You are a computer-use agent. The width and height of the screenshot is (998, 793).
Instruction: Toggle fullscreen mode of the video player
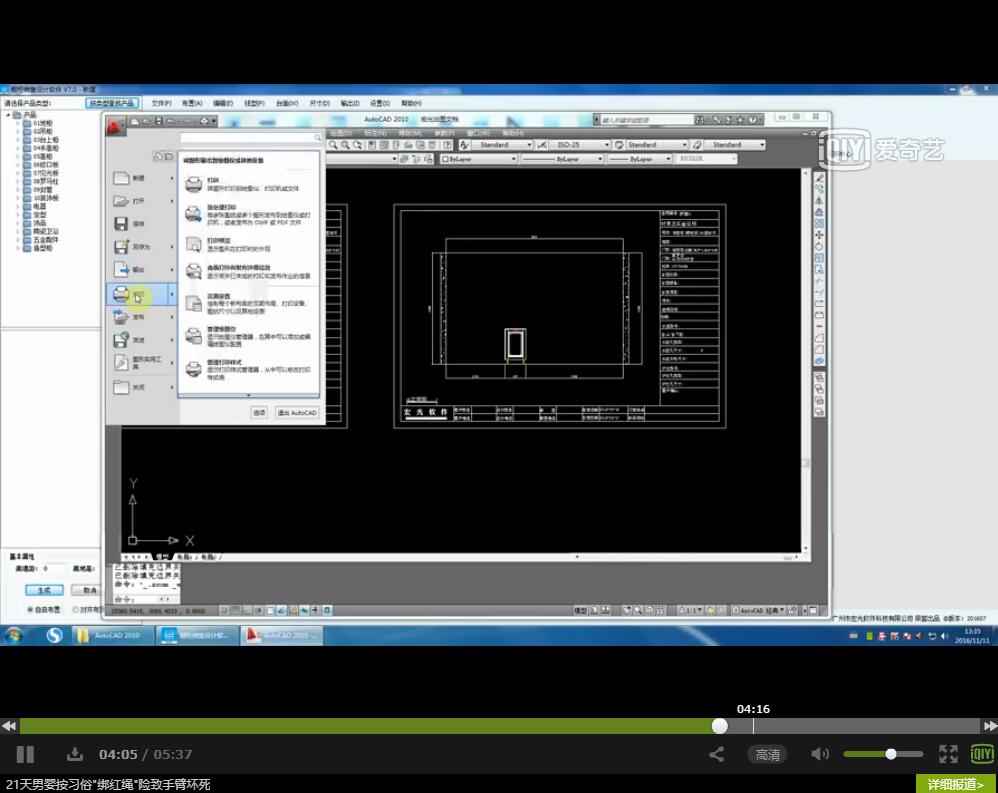coord(948,754)
